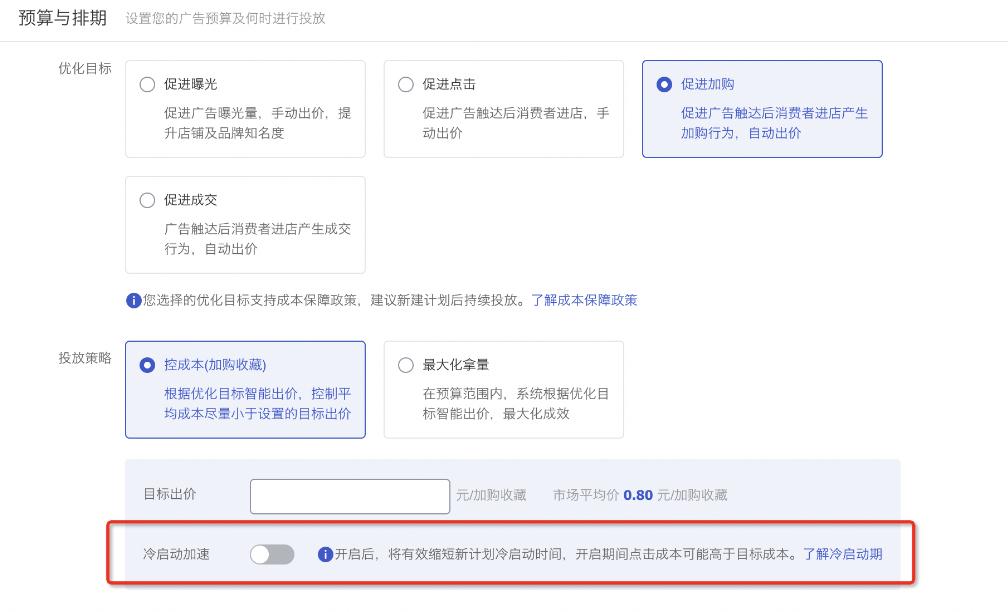The image size is (1008, 612).
Task: Choose the 促进点击 radio option
Action: 406,85
